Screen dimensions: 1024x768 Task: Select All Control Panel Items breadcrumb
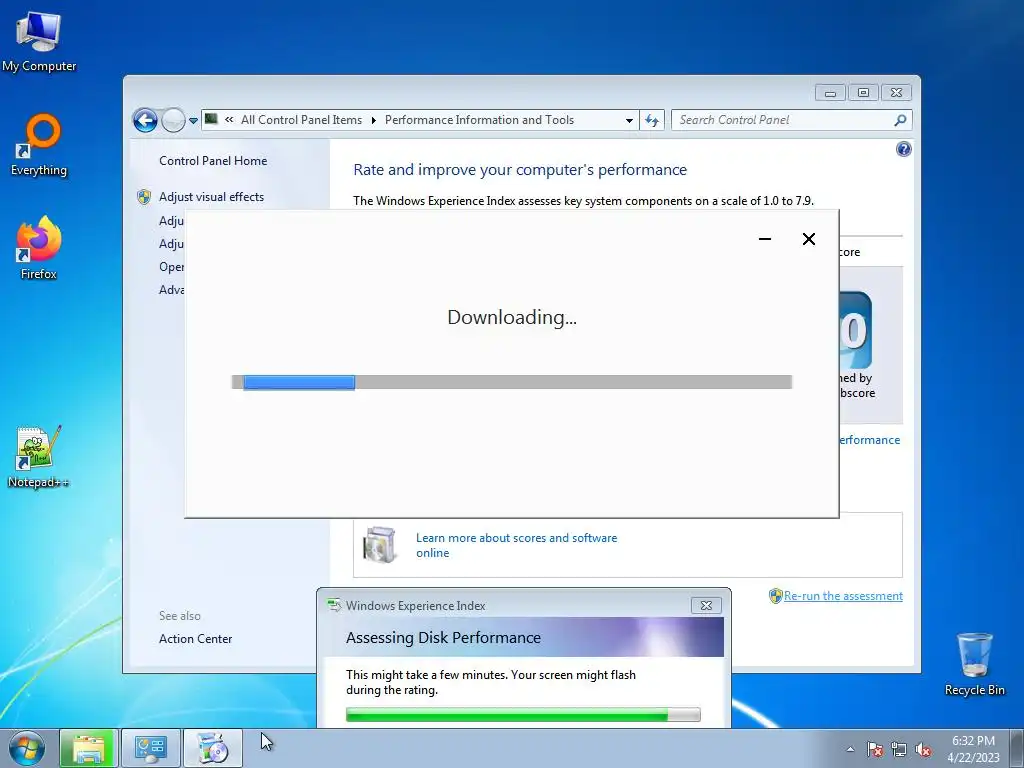pos(301,120)
